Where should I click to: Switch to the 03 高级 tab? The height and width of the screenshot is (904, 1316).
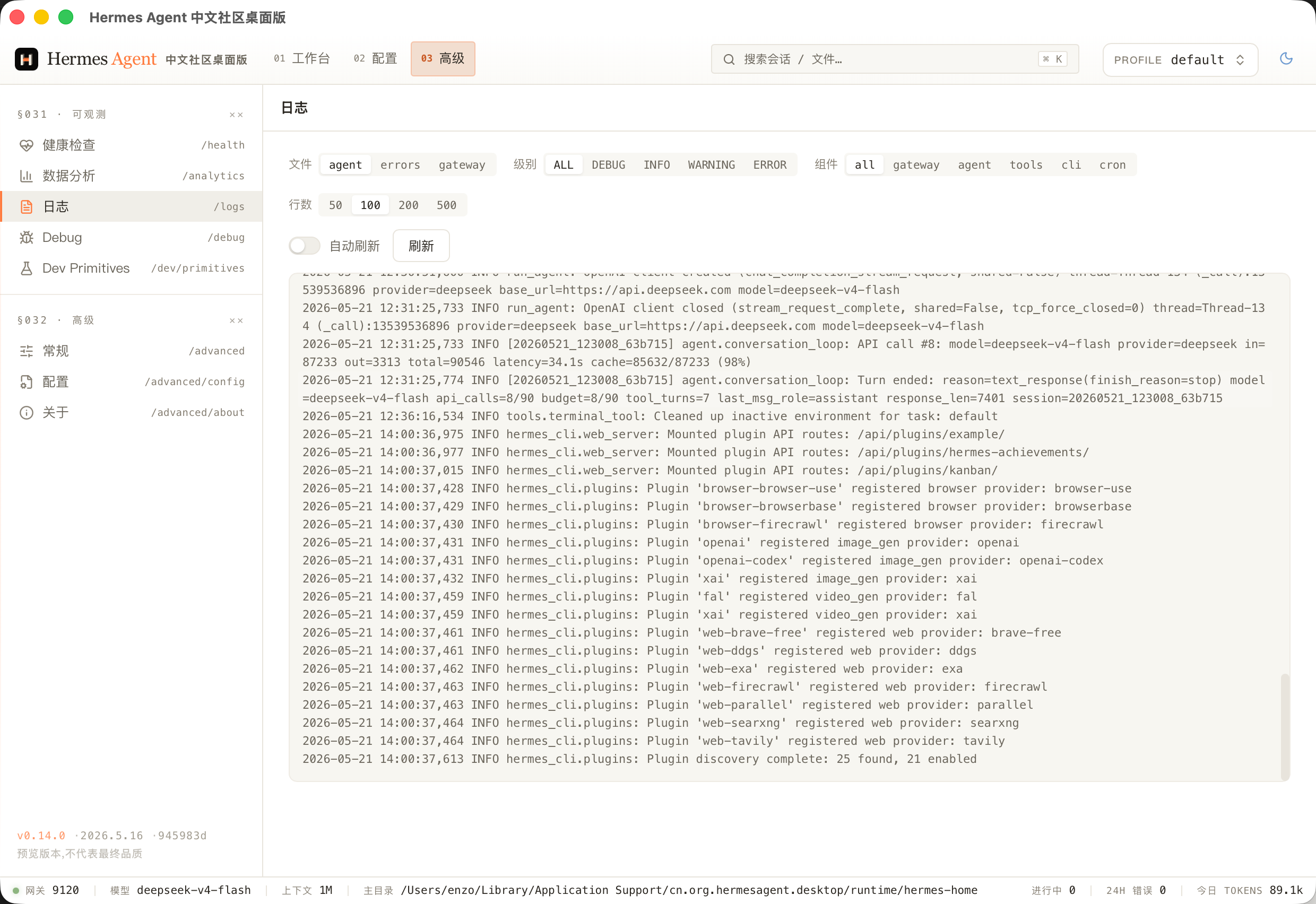443,59
